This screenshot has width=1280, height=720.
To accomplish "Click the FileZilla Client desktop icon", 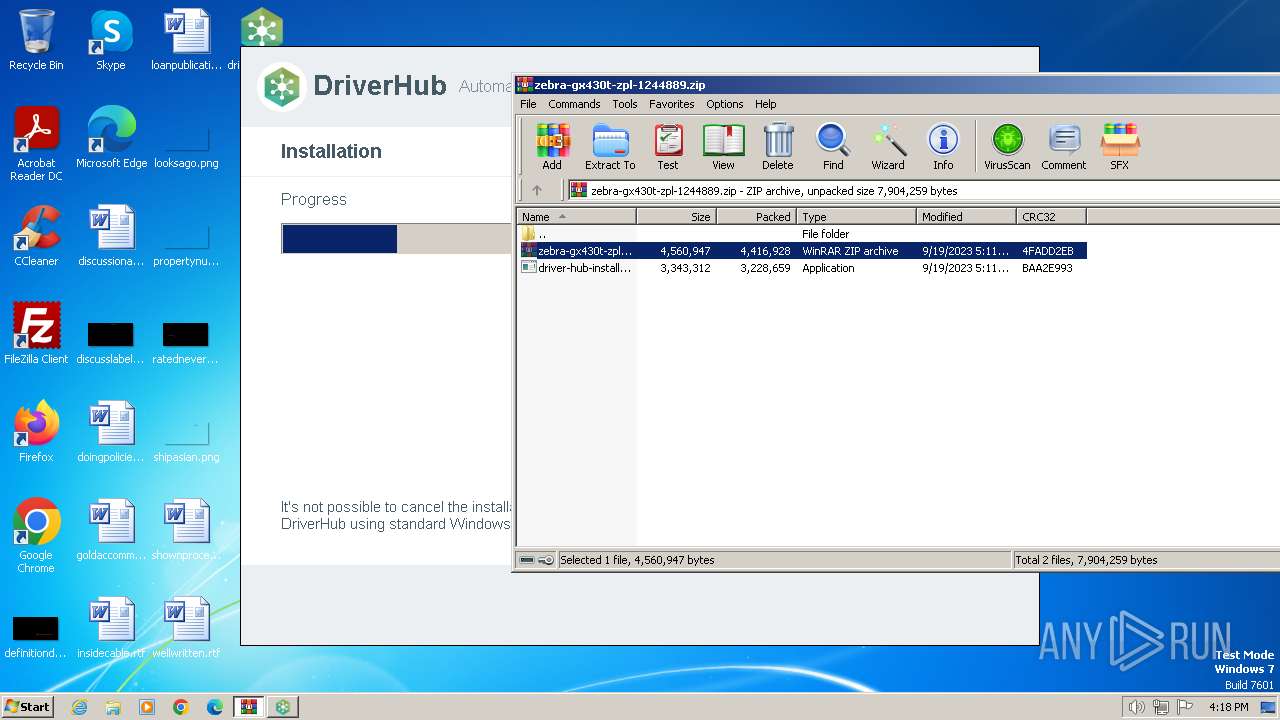I will (x=36, y=334).
